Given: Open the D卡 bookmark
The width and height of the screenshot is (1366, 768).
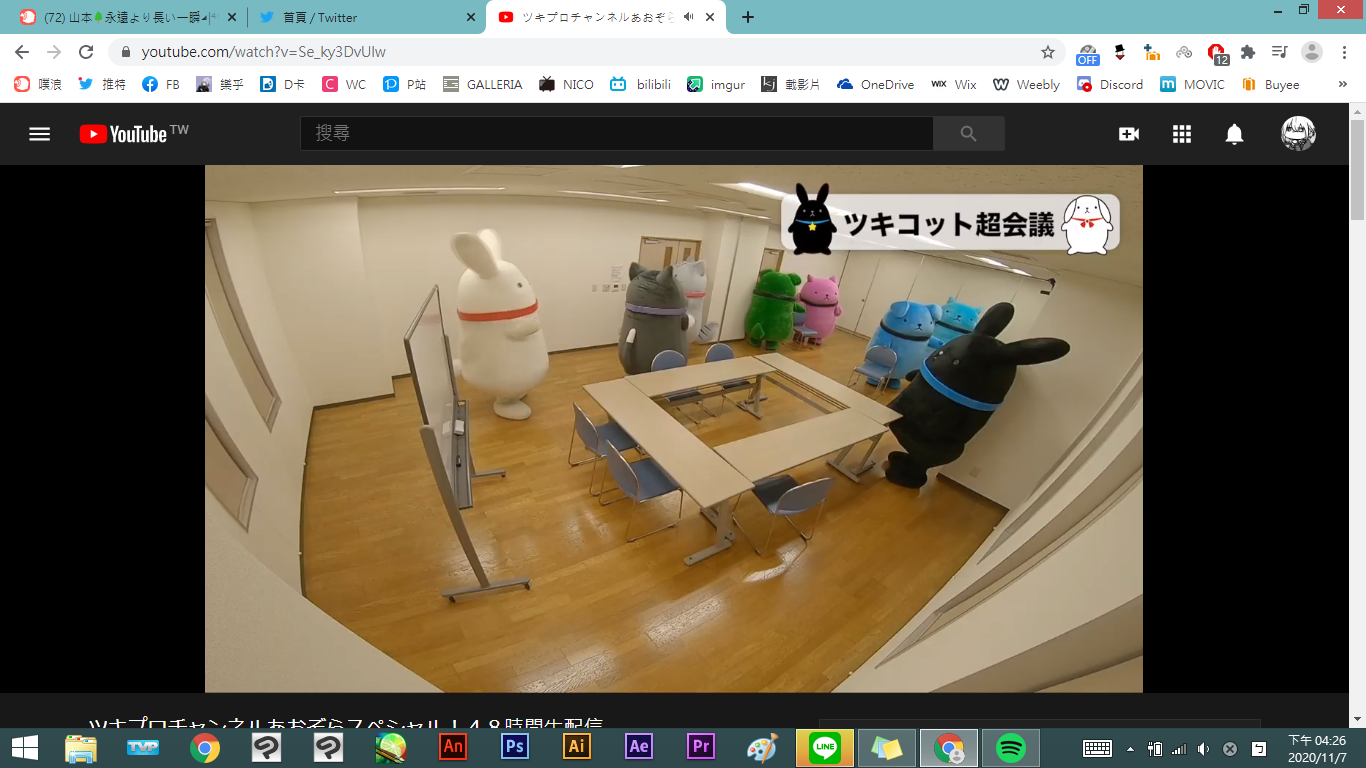Looking at the screenshot, I should [x=283, y=85].
